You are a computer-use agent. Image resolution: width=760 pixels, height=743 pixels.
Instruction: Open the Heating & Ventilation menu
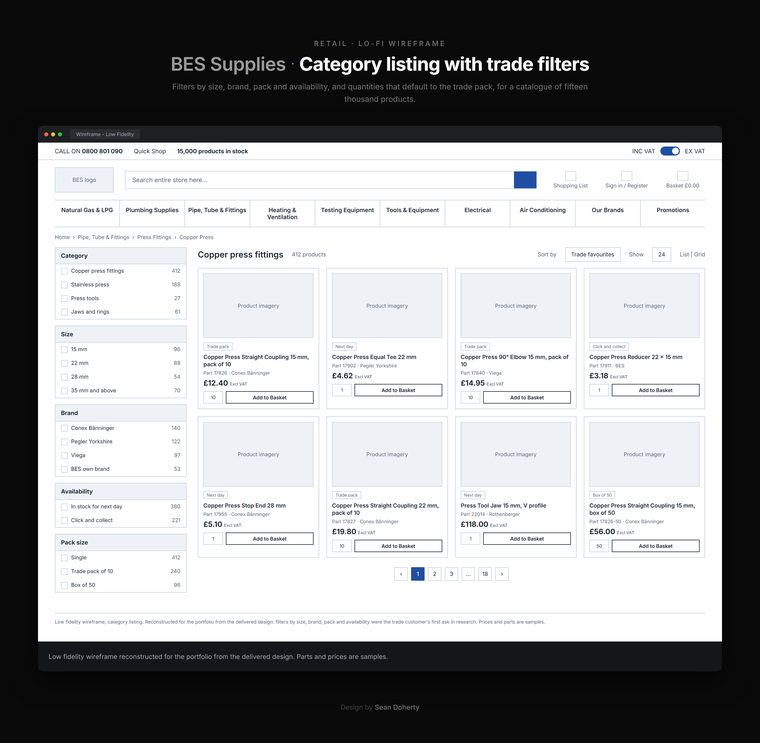coord(282,213)
